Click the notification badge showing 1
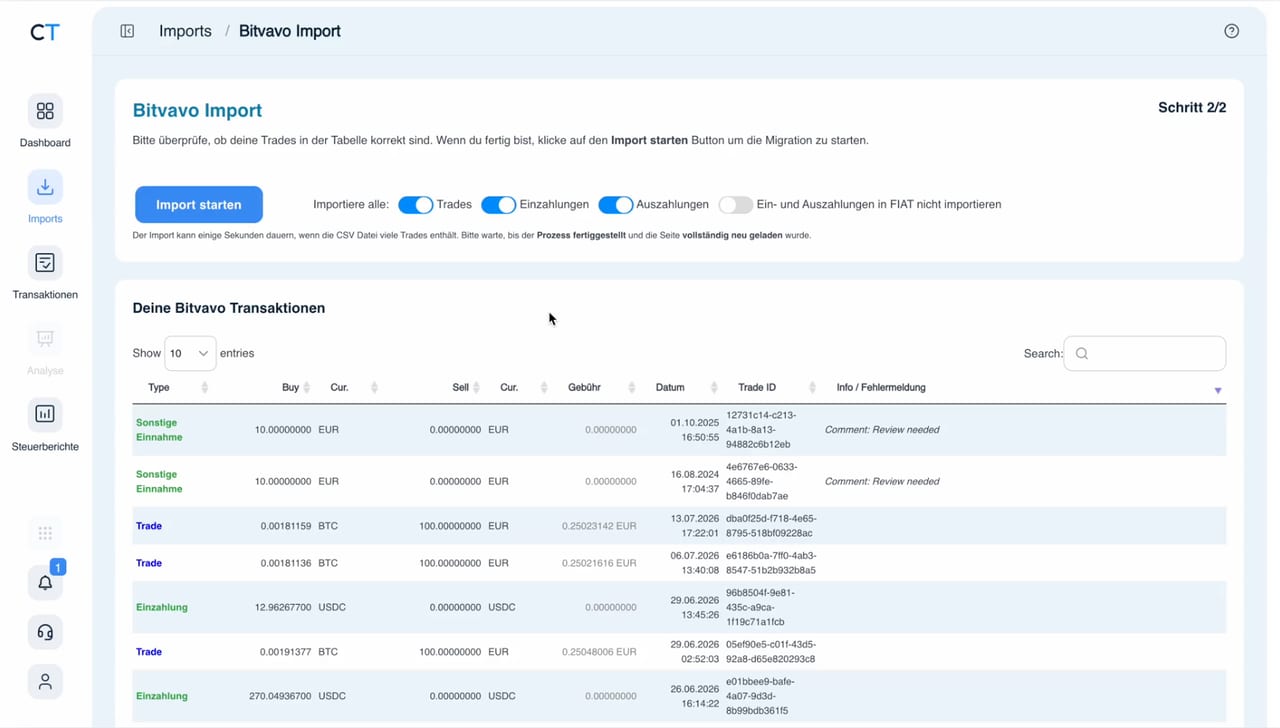Image resolution: width=1280 pixels, height=728 pixels. 58,567
